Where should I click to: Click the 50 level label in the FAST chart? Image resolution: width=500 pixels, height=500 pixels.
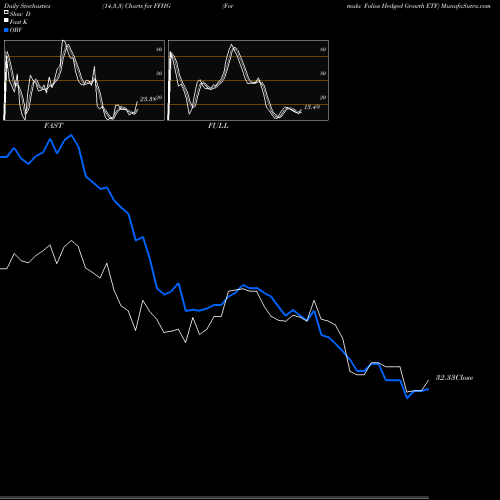pyautogui.click(x=159, y=73)
